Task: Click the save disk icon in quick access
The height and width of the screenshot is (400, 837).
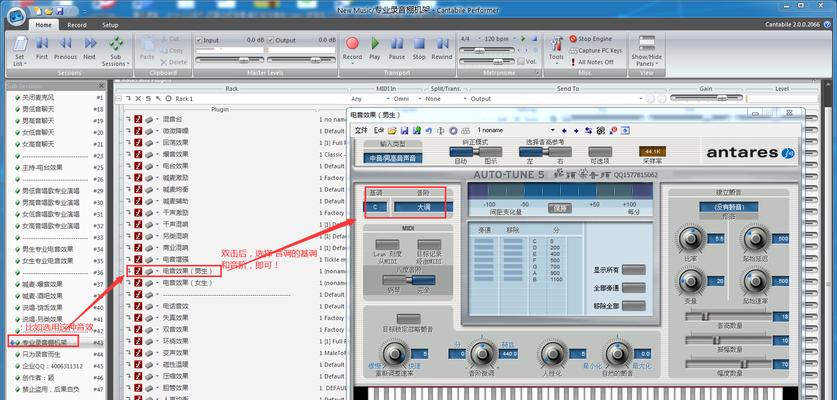Action: pos(60,11)
